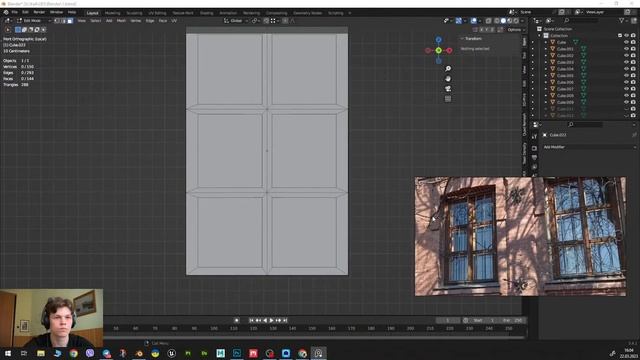Disable Cube.007 in renders camera icon
640x360 pixels.
pyautogui.click(x=633, y=89)
